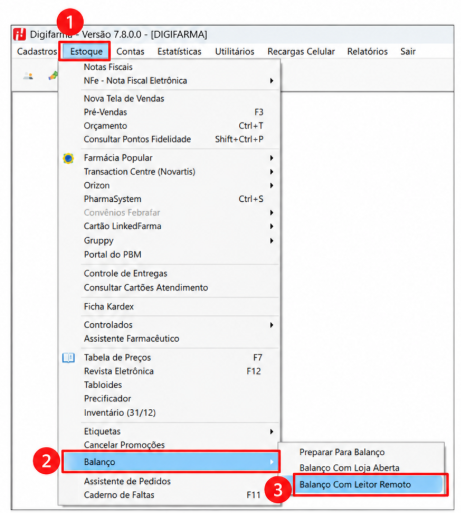This screenshot has width=461, height=513.
Task: Expand the NFe - Nota Fiscal Eletrônica submenu arrow
Action: coord(272,81)
